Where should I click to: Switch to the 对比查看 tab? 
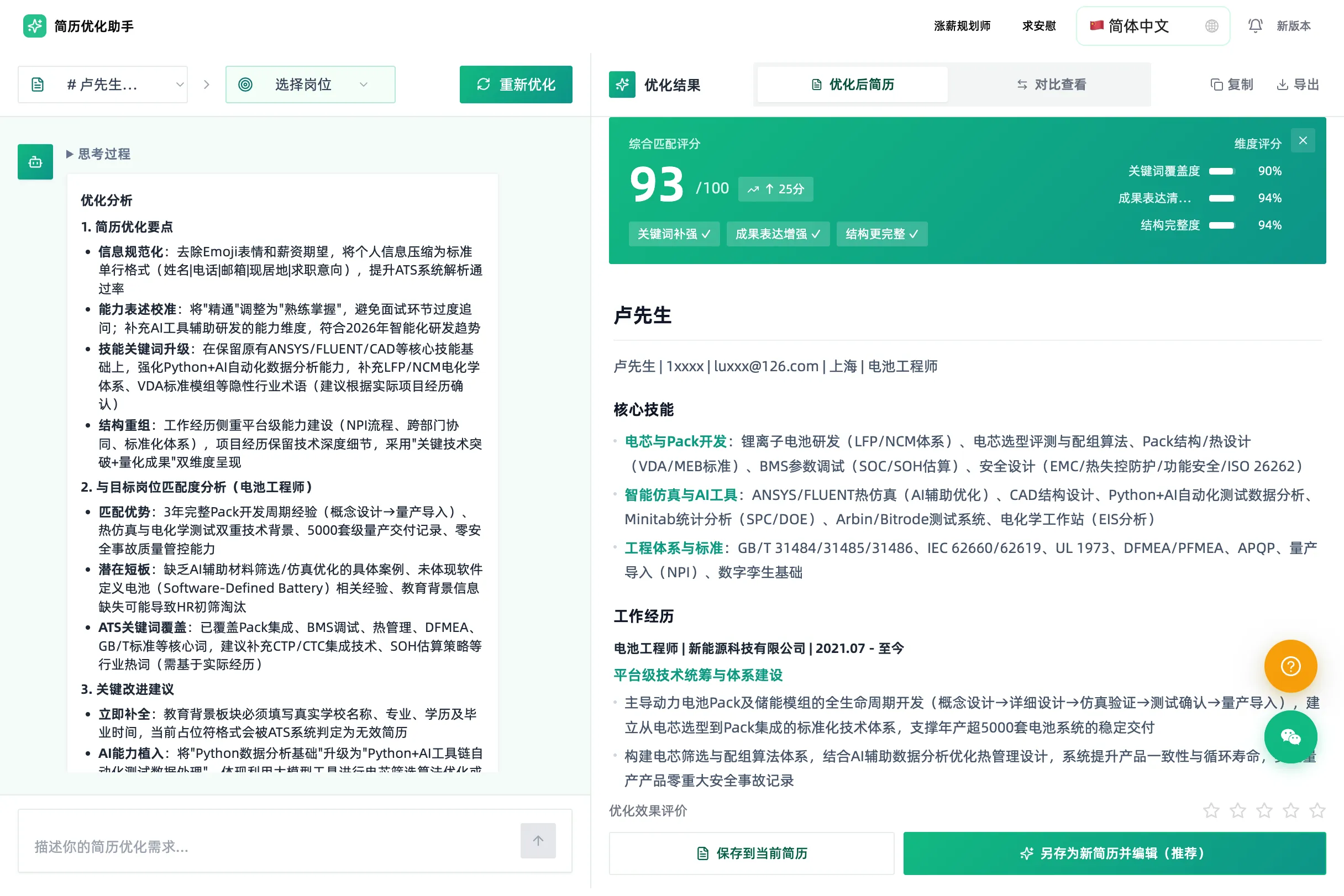point(1051,85)
